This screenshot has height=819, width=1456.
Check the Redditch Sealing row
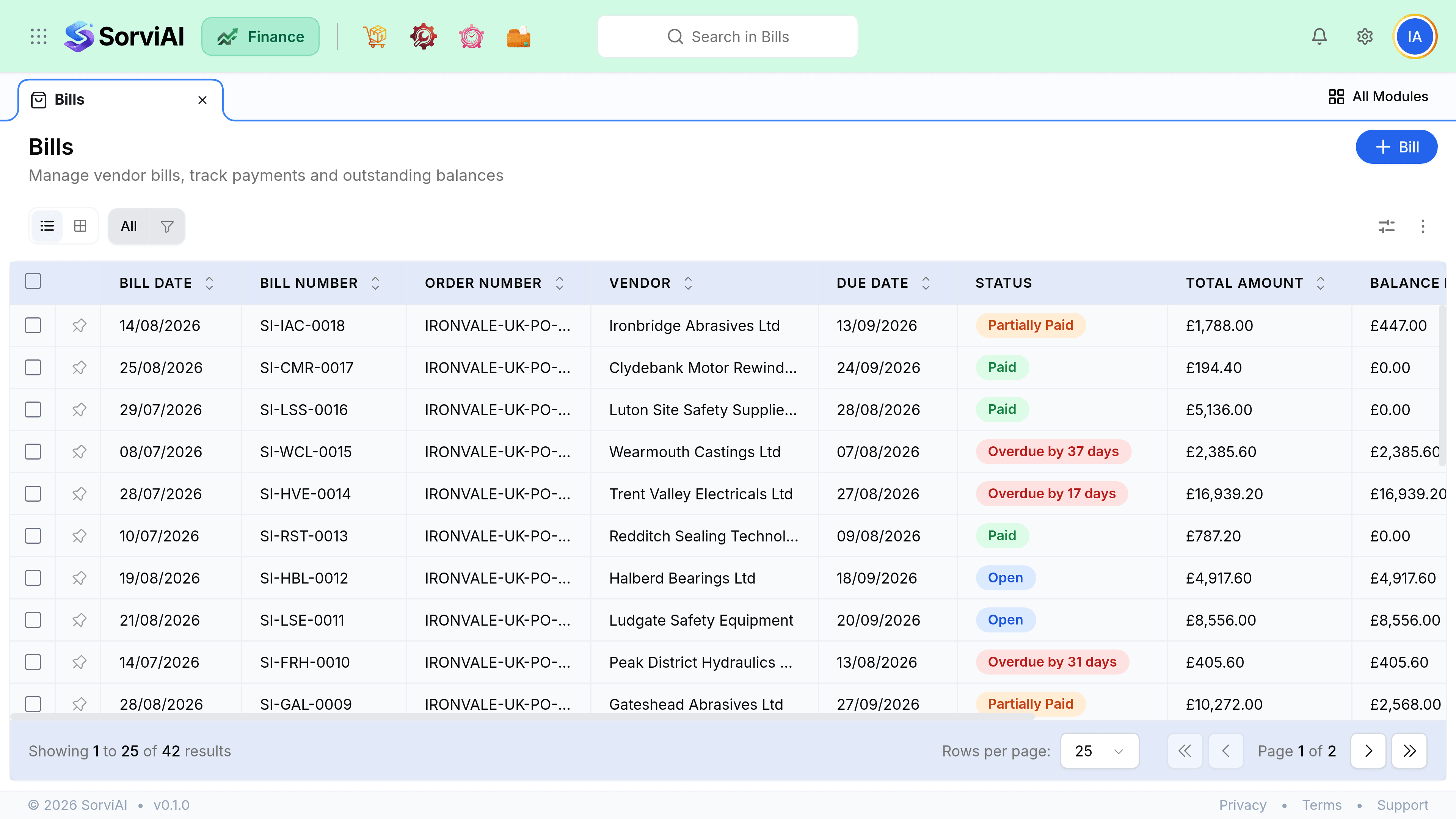coord(33,536)
